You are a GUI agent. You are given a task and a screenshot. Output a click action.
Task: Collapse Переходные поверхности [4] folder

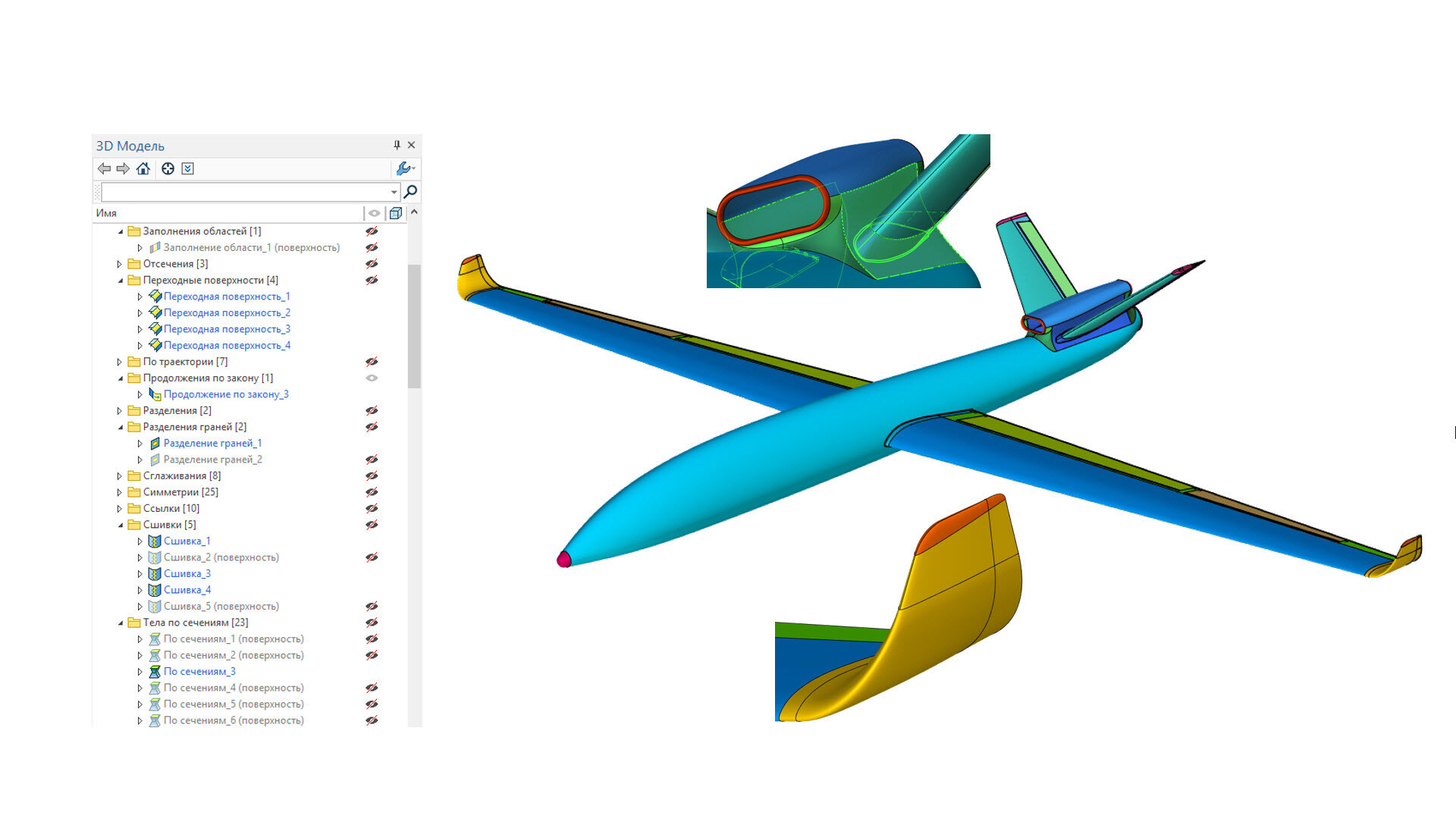coord(120,281)
